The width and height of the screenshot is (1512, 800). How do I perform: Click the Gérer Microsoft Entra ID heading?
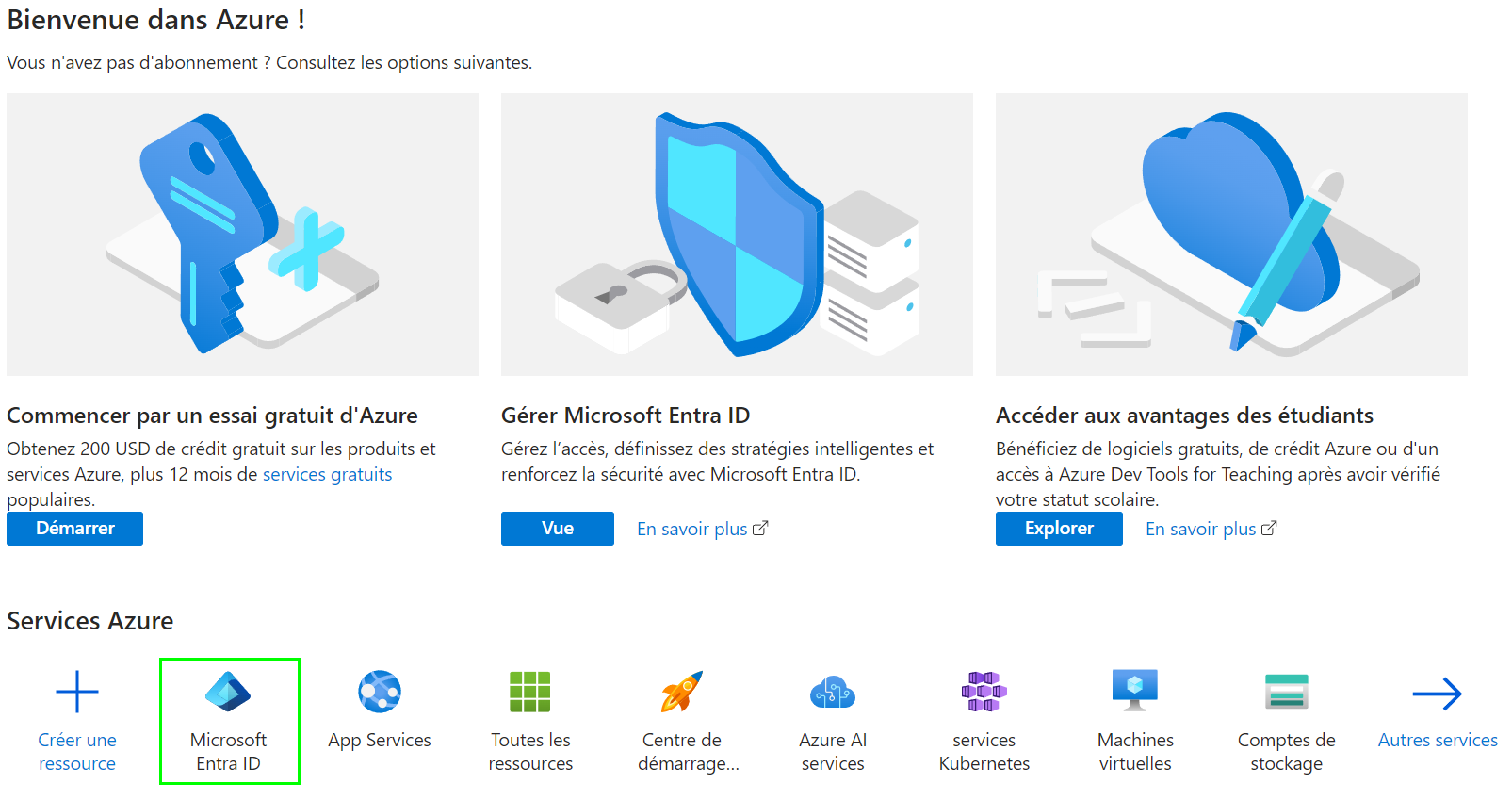click(626, 416)
